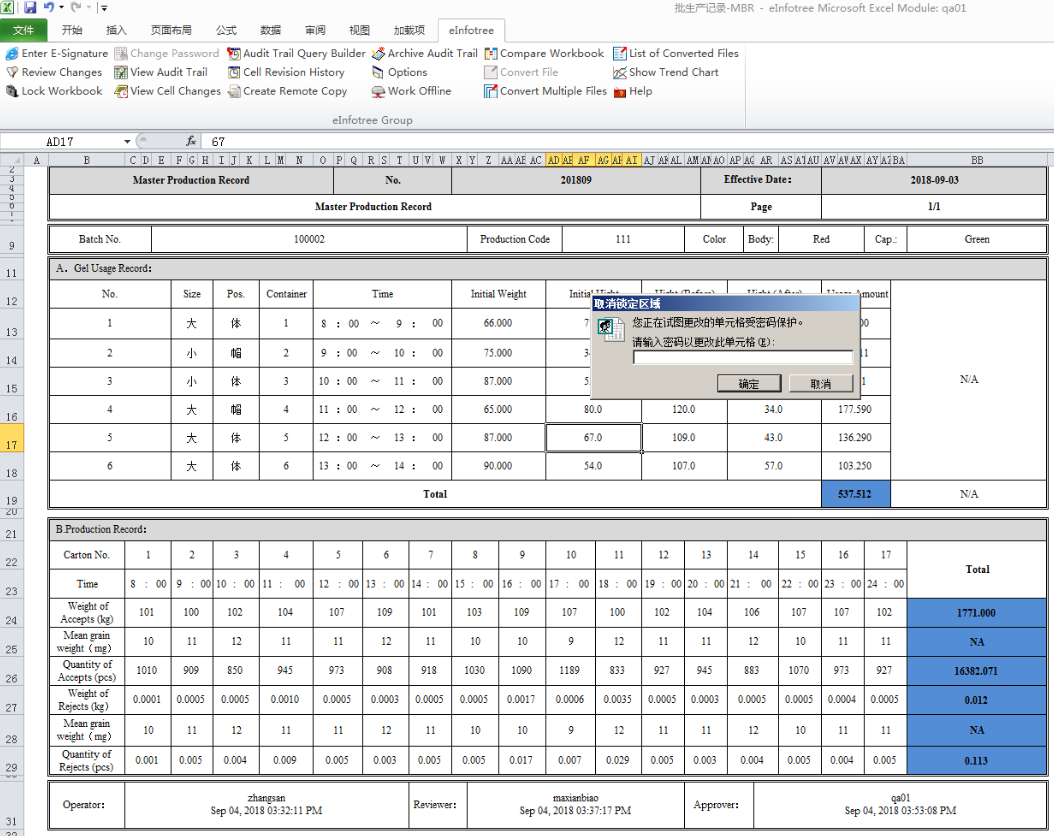
Task: Click Compare Workbook in the ribbon
Action: tap(543, 54)
